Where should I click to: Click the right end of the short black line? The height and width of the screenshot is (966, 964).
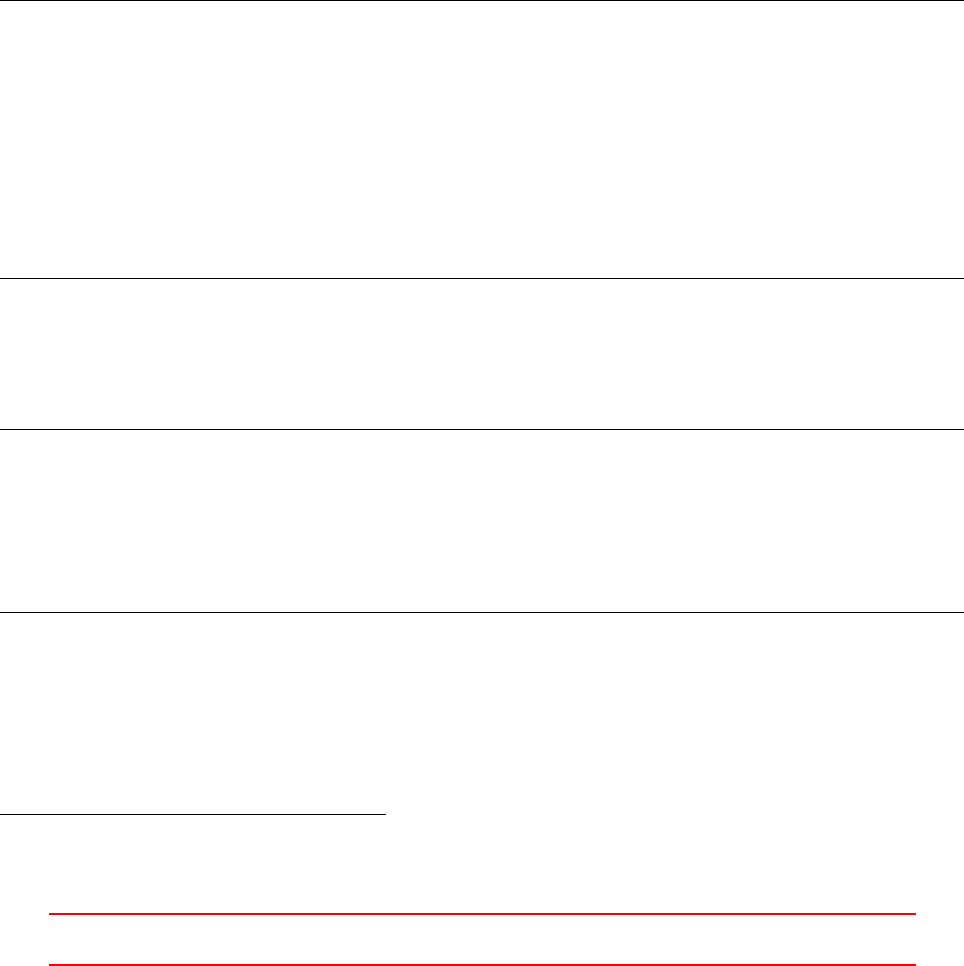(385, 814)
